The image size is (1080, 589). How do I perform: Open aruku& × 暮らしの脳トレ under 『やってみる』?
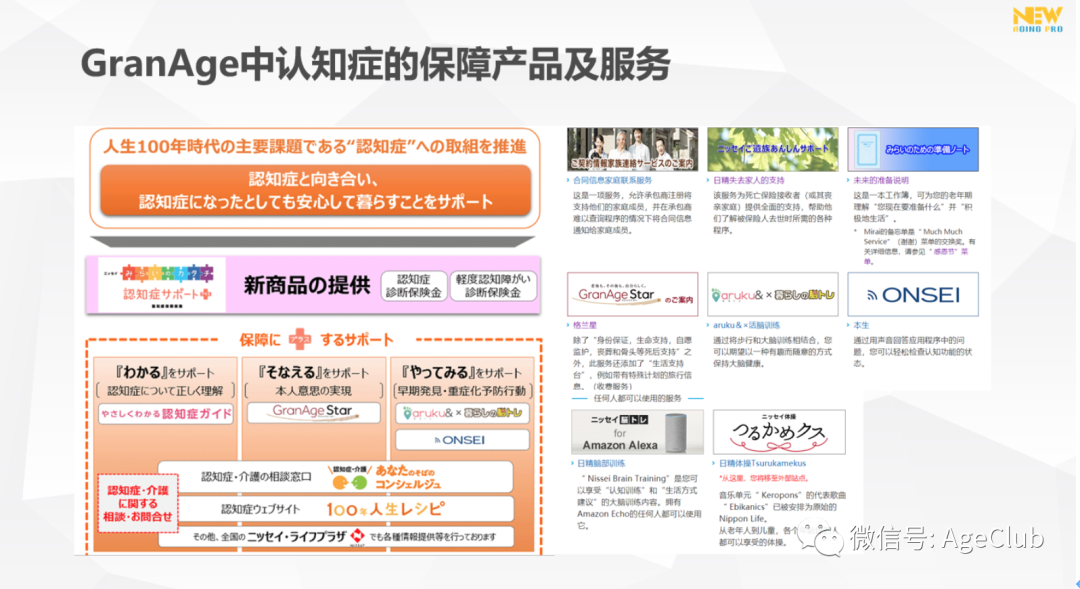click(462, 413)
